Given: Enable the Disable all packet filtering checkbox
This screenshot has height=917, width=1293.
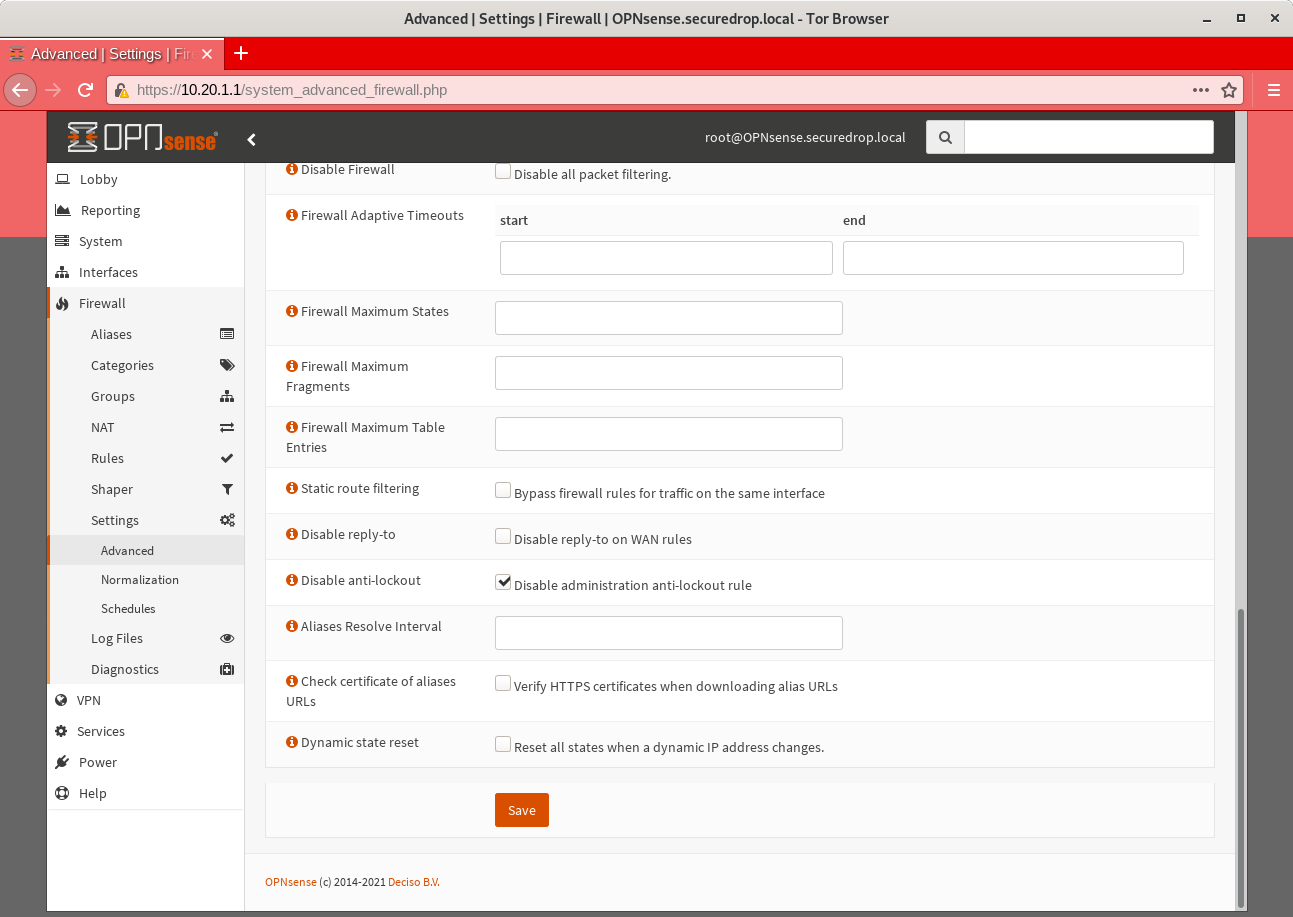Looking at the screenshot, I should [x=503, y=171].
